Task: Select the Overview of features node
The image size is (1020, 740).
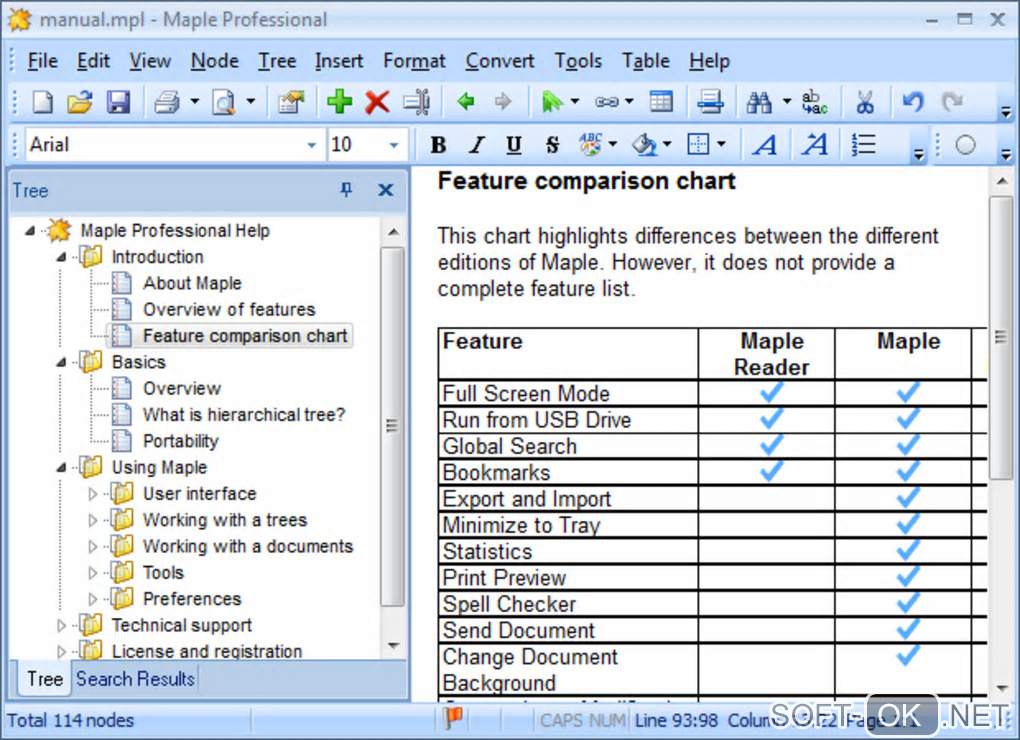Action: pos(229,310)
